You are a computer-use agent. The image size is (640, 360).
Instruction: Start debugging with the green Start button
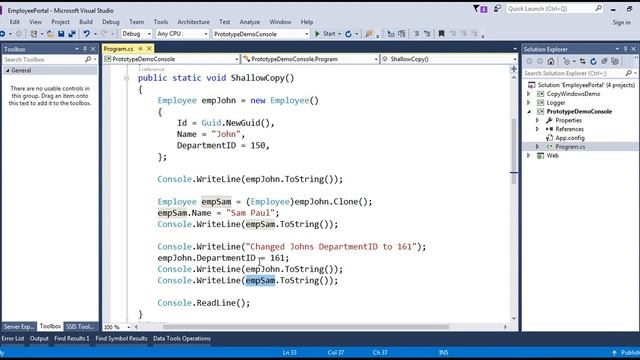[x=325, y=34]
